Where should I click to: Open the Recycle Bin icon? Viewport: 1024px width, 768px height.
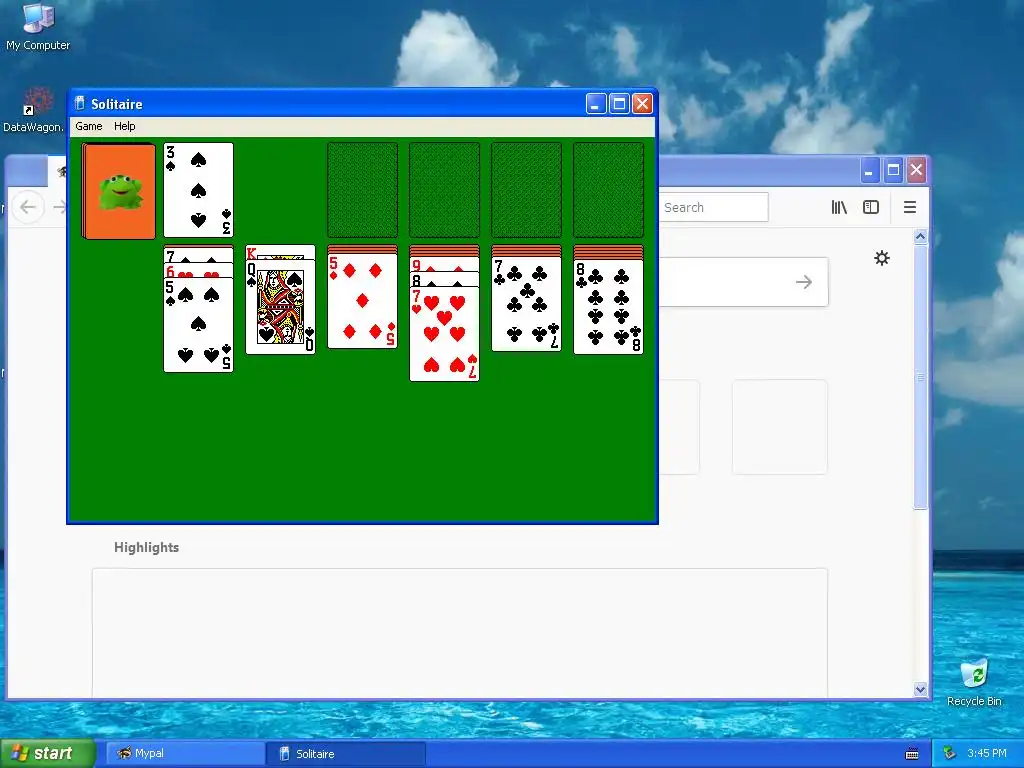click(x=974, y=682)
